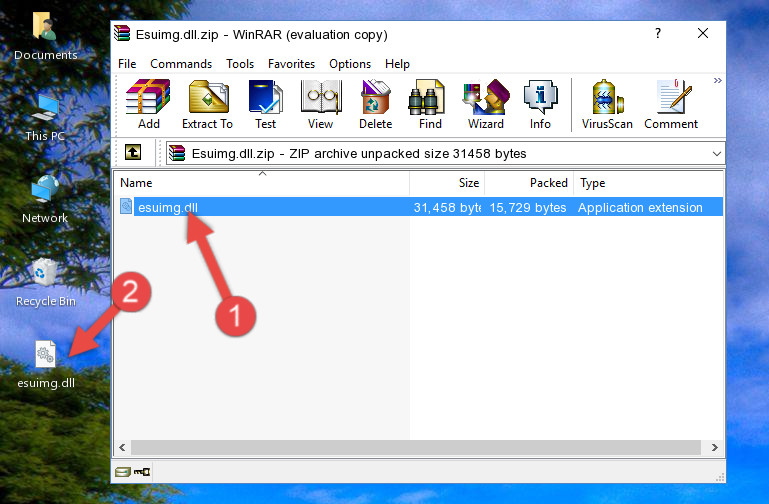Open Extract To from the toolbar
Image resolution: width=769 pixels, height=504 pixels.
click(207, 104)
